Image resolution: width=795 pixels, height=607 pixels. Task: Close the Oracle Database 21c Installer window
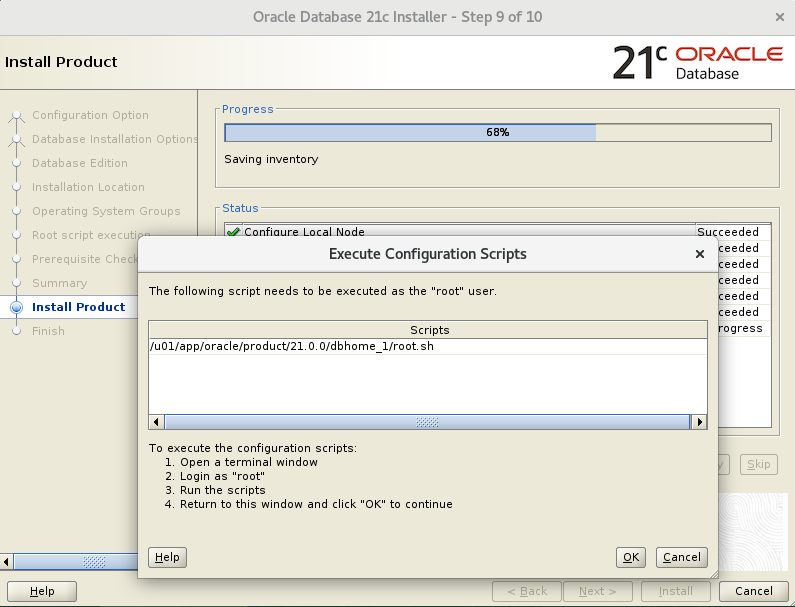tap(780, 17)
